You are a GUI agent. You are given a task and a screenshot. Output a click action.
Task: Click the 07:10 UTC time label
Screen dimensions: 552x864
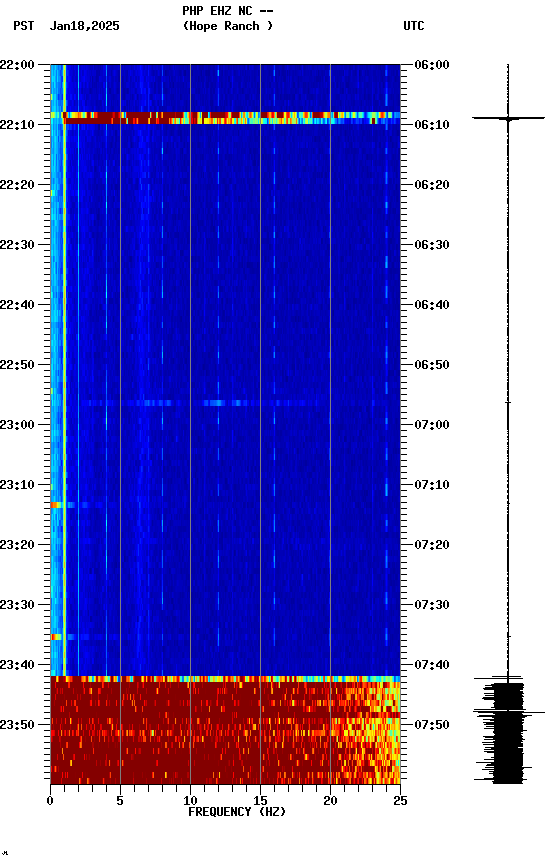coord(432,485)
